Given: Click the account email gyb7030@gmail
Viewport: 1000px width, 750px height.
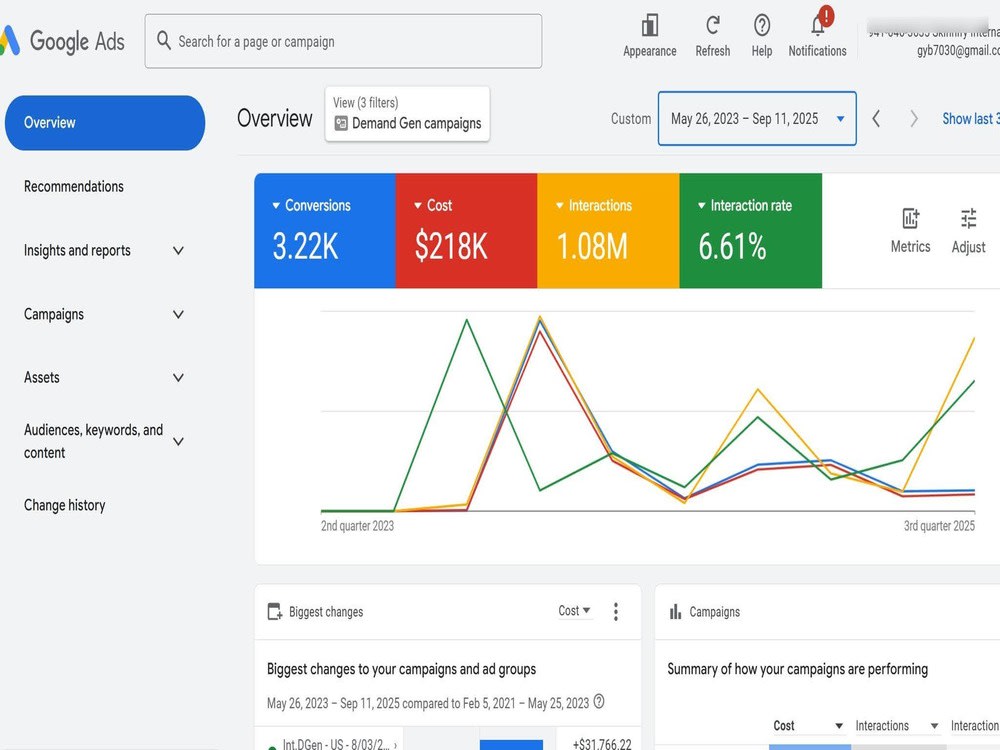Looking at the screenshot, I should tap(958, 50).
